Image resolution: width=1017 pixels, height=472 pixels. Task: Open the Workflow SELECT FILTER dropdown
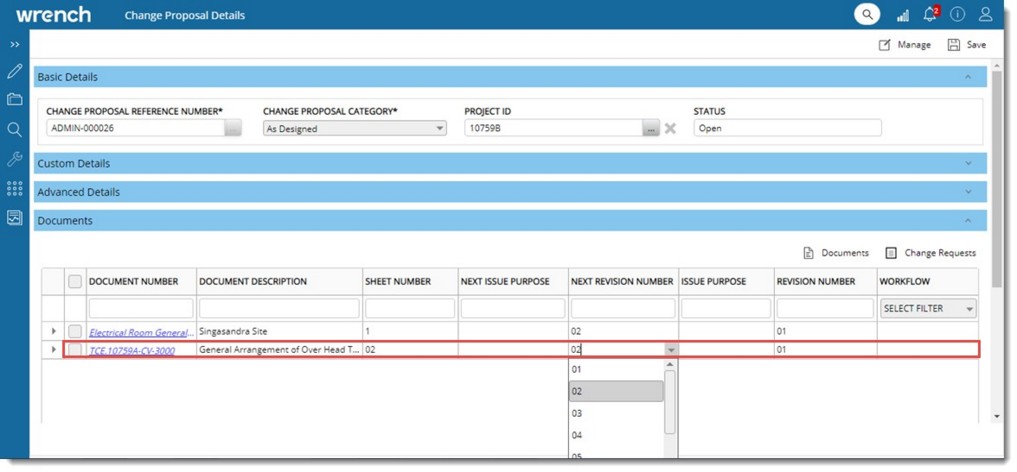928,309
